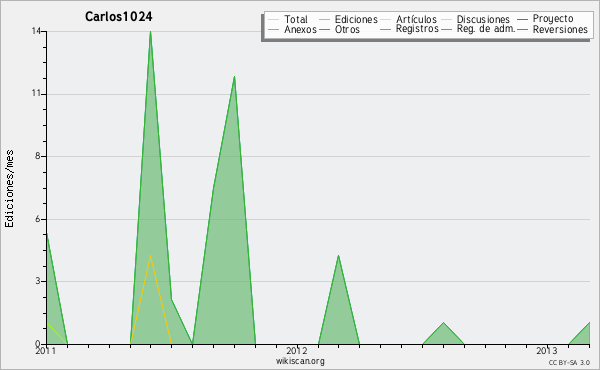The height and width of the screenshot is (370, 600).
Task: Click the green peak near 12 edits
Action: pyautogui.click(x=234, y=77)
